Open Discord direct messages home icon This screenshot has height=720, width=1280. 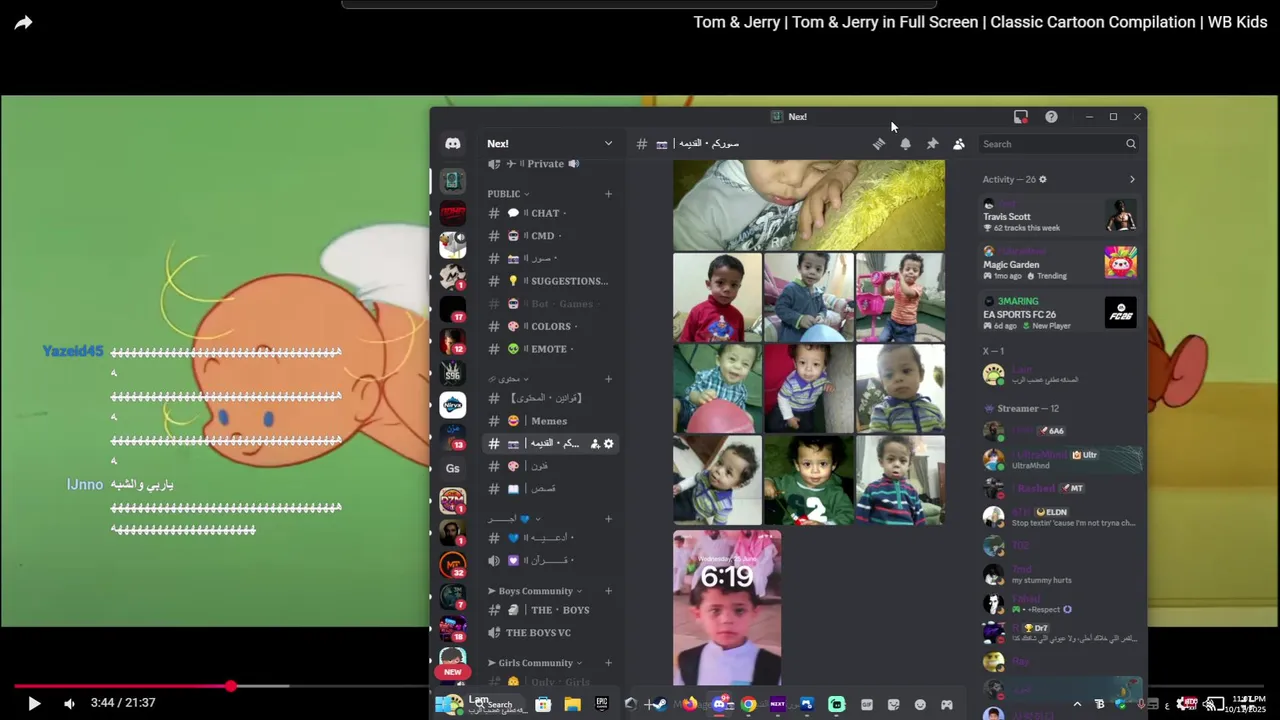[453, 144]
